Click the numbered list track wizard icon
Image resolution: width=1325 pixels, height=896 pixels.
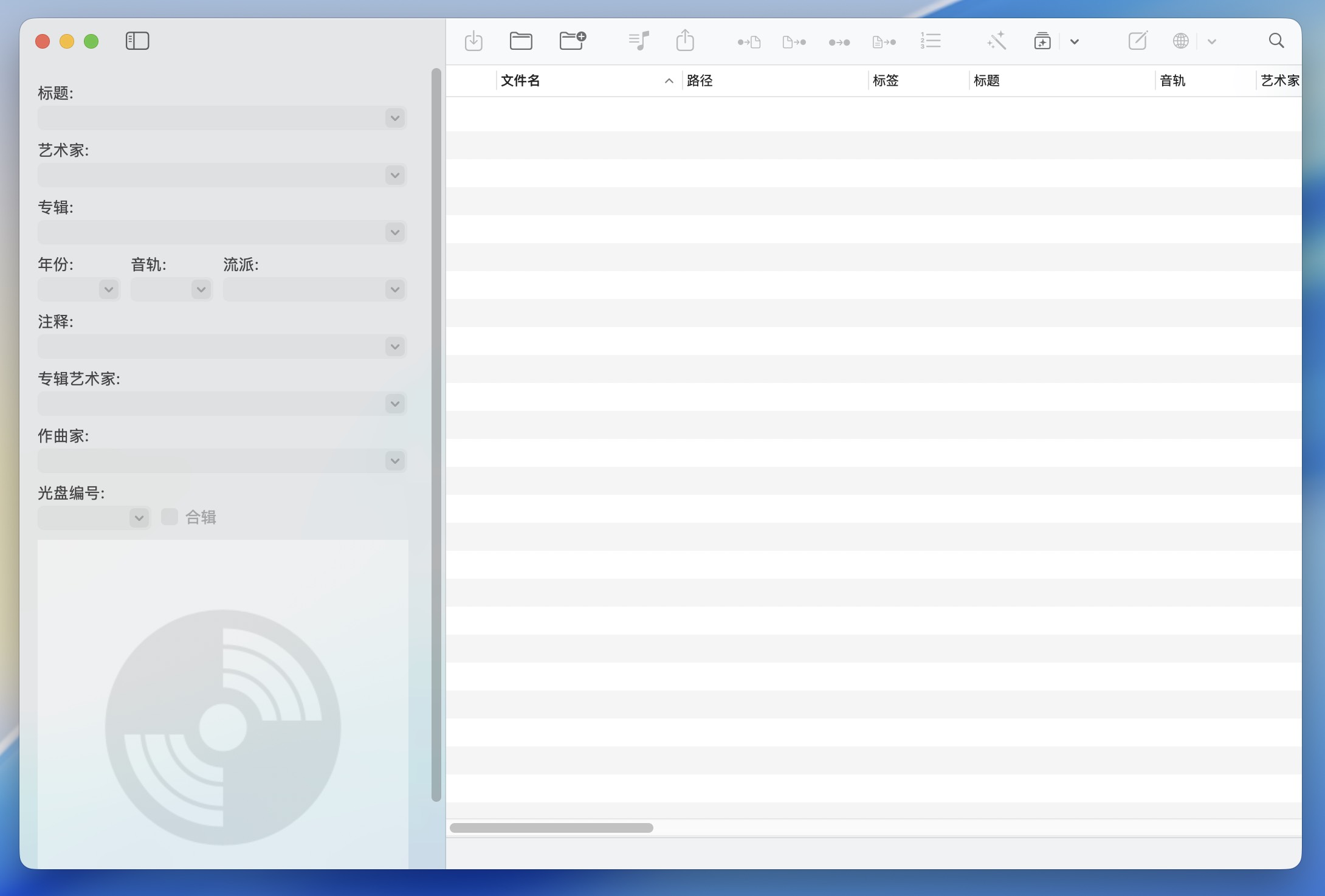click(931, 41)
